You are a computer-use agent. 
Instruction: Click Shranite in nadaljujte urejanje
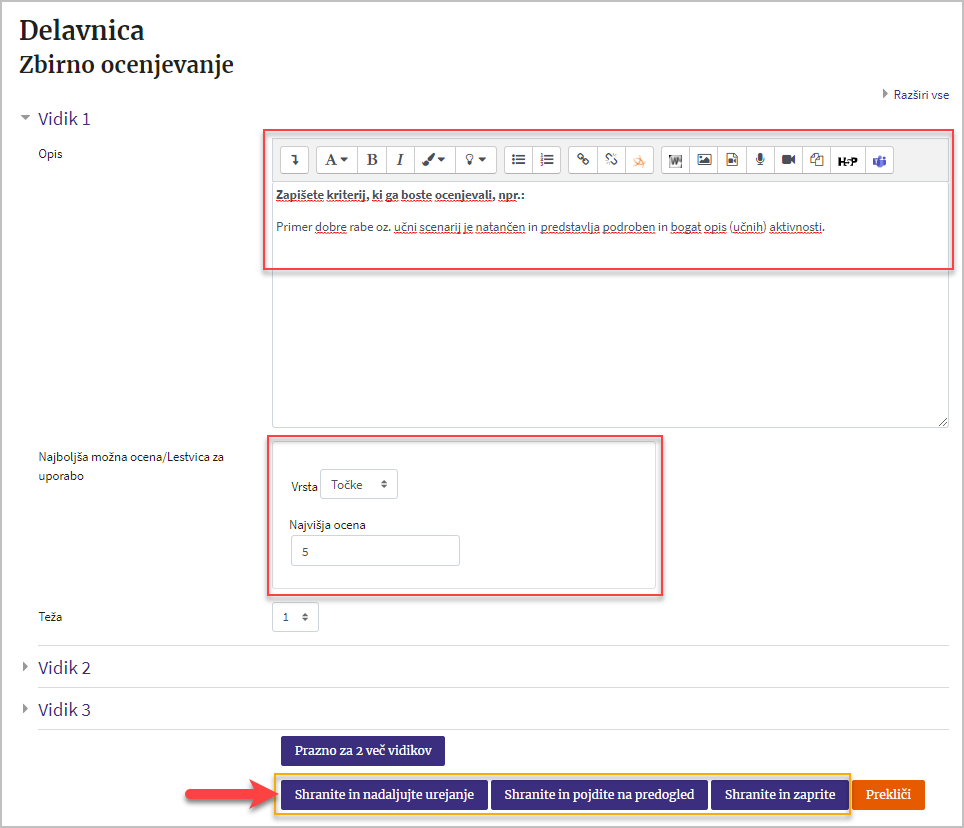pos(384,795)
